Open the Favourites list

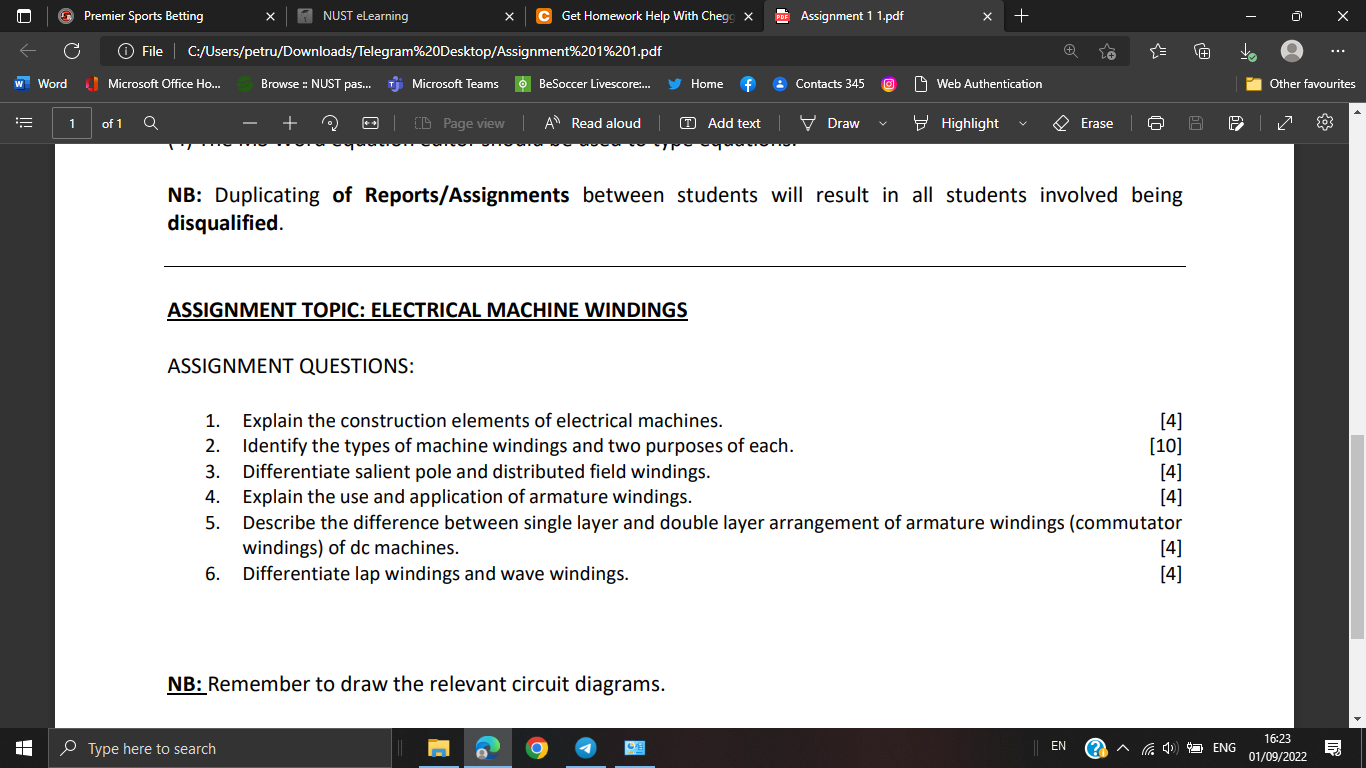(1158, 51)
